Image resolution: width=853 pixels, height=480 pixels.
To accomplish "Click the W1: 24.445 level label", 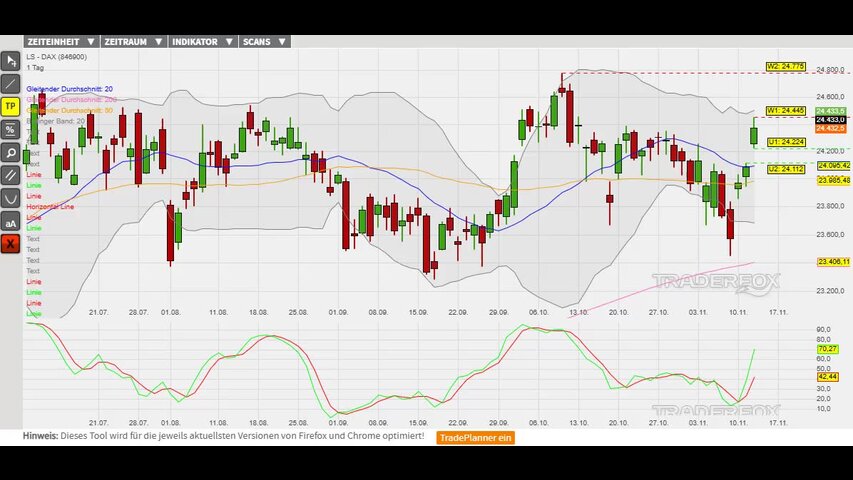I will coord(786,110).
